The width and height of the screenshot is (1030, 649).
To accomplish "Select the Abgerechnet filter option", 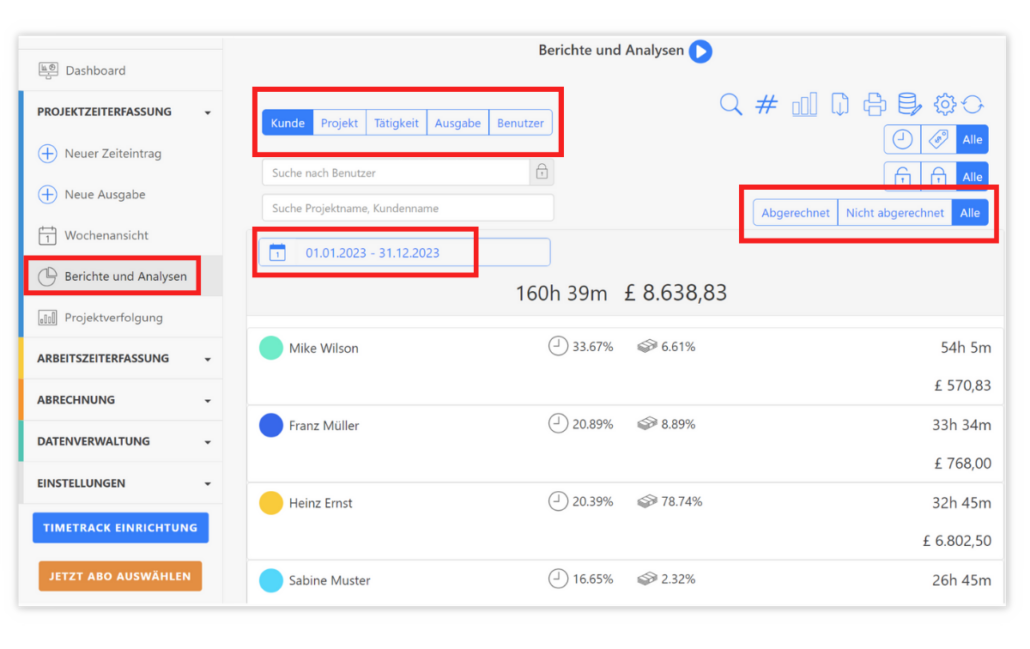I will tap(795, 213).
